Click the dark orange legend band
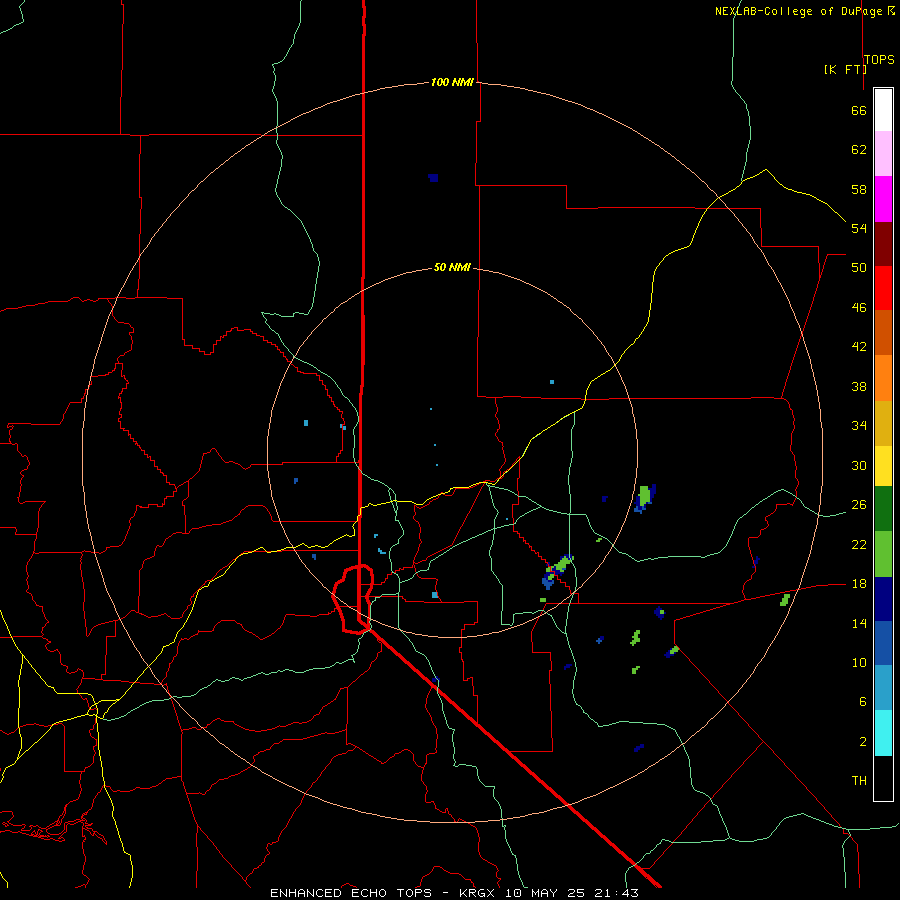 click(x=883, y=332)
